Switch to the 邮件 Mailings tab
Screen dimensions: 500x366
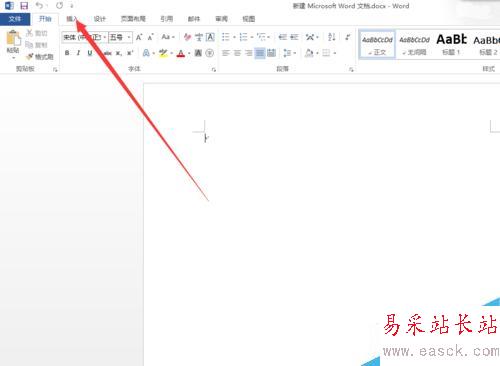coord(194,19)
